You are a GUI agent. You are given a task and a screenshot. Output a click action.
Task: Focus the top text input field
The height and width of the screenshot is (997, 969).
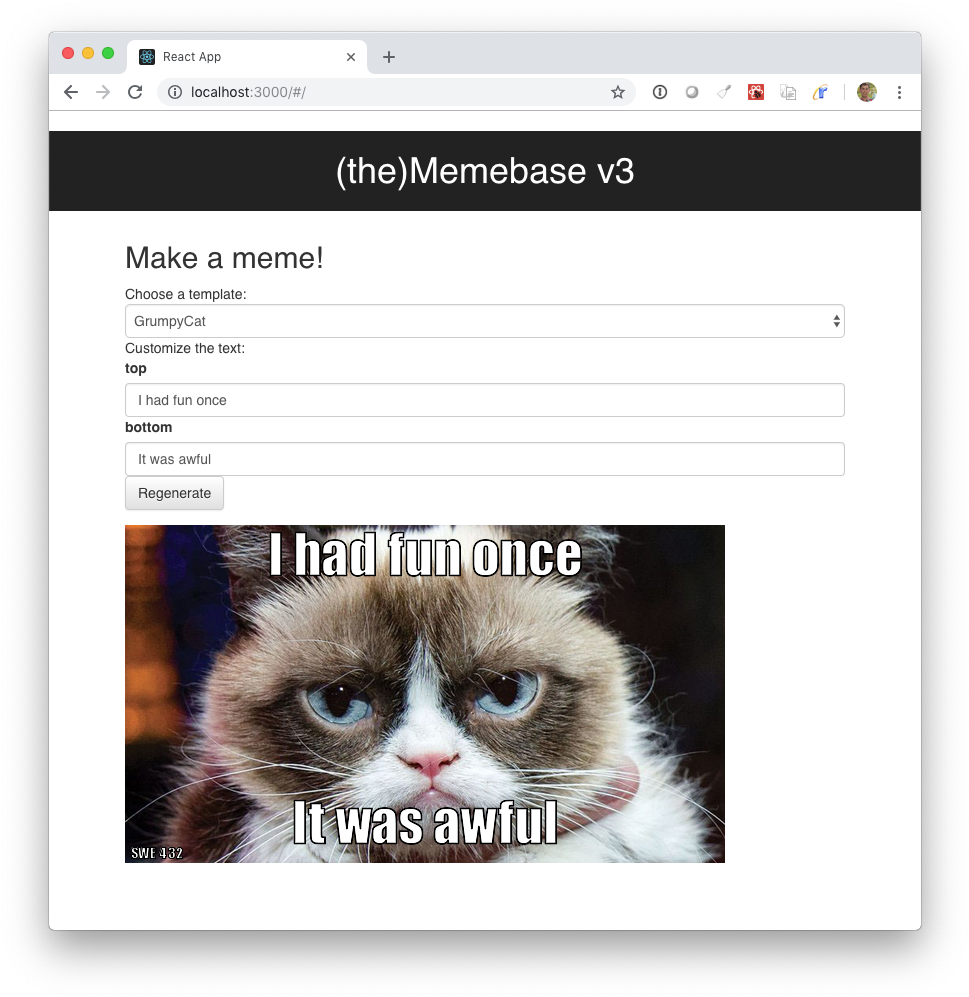484,400
